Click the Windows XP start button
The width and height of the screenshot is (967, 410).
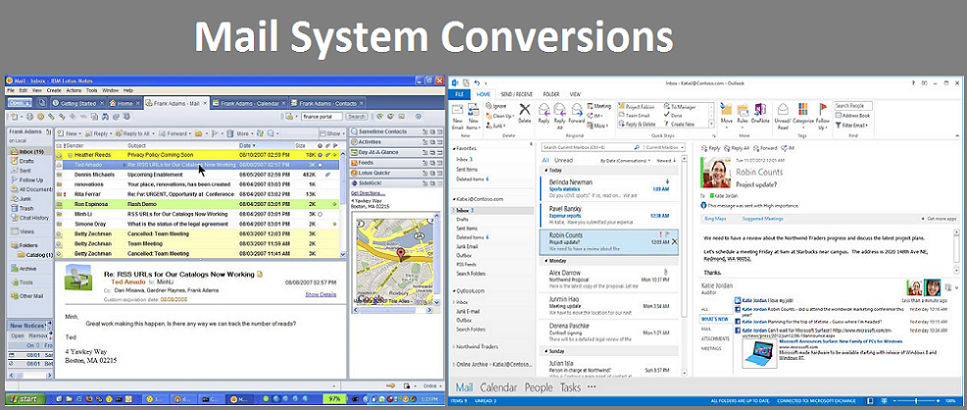(26, 400)
